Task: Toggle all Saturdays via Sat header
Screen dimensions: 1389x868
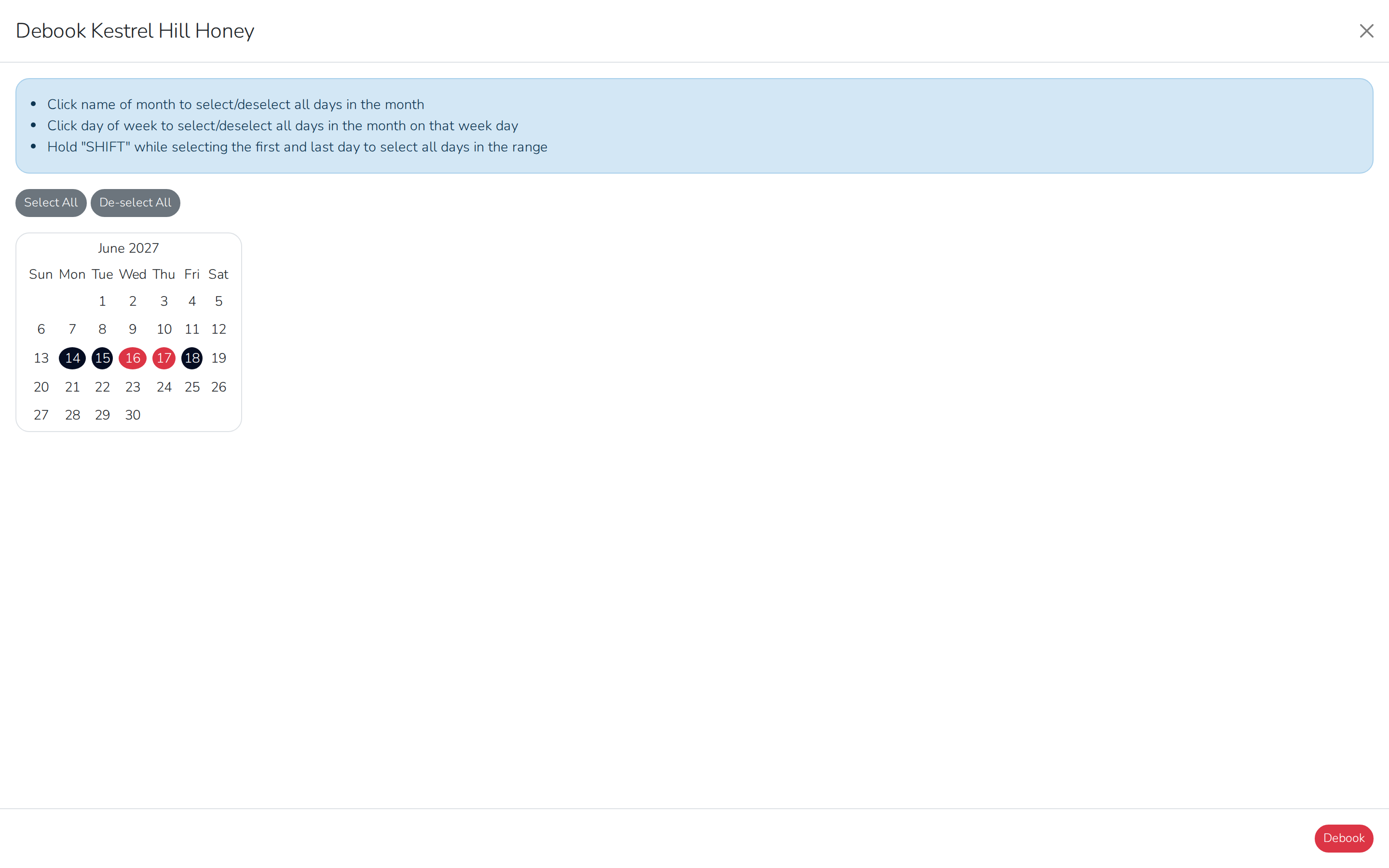Action: coord(218,274)
